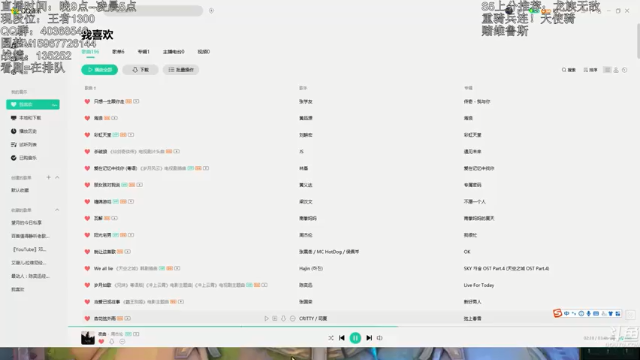
Task: Skip to the next track
Action: (x=369, y=338)
